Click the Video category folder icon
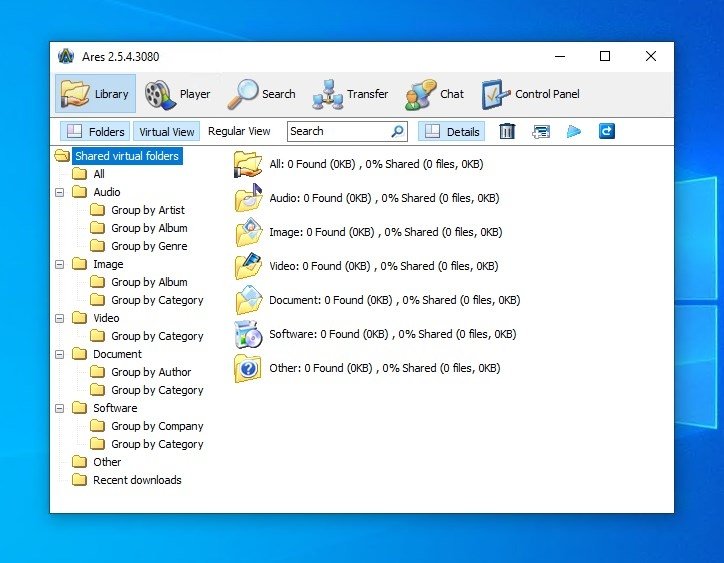Screen dimensions: 724x563 click(248, 266)
